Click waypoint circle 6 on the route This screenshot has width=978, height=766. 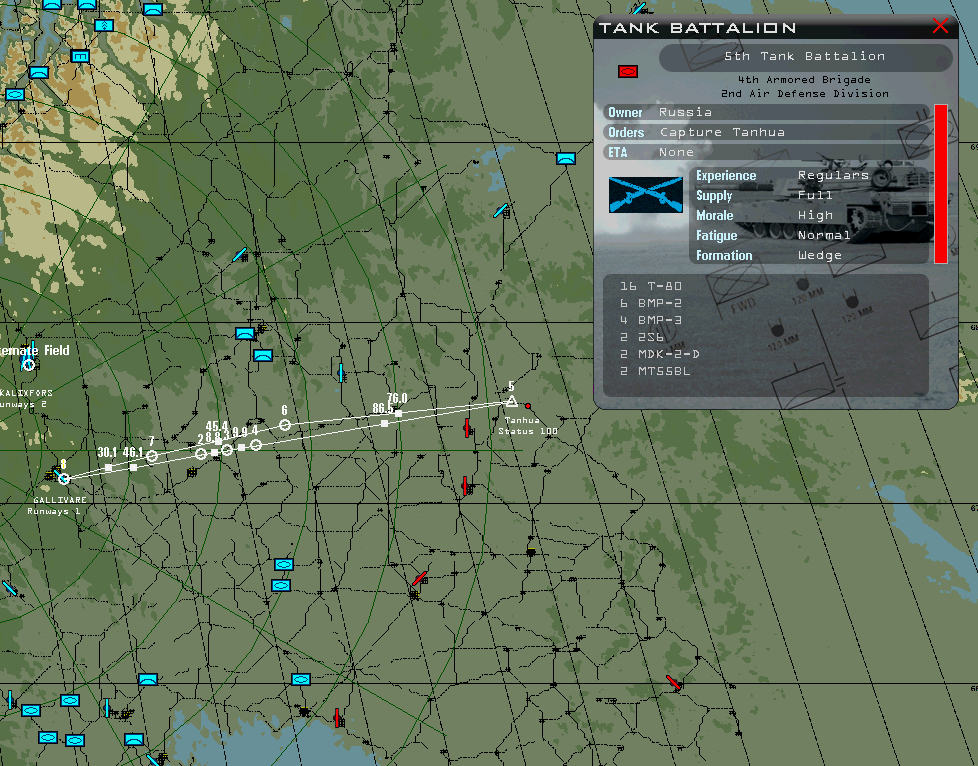tap(284, 425)
